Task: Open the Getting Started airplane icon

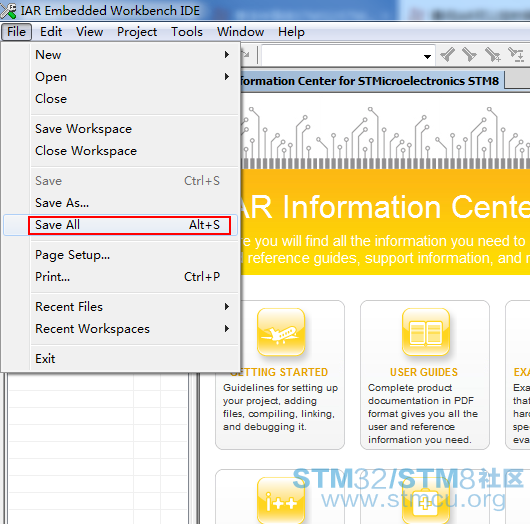Action: (281, 332)
